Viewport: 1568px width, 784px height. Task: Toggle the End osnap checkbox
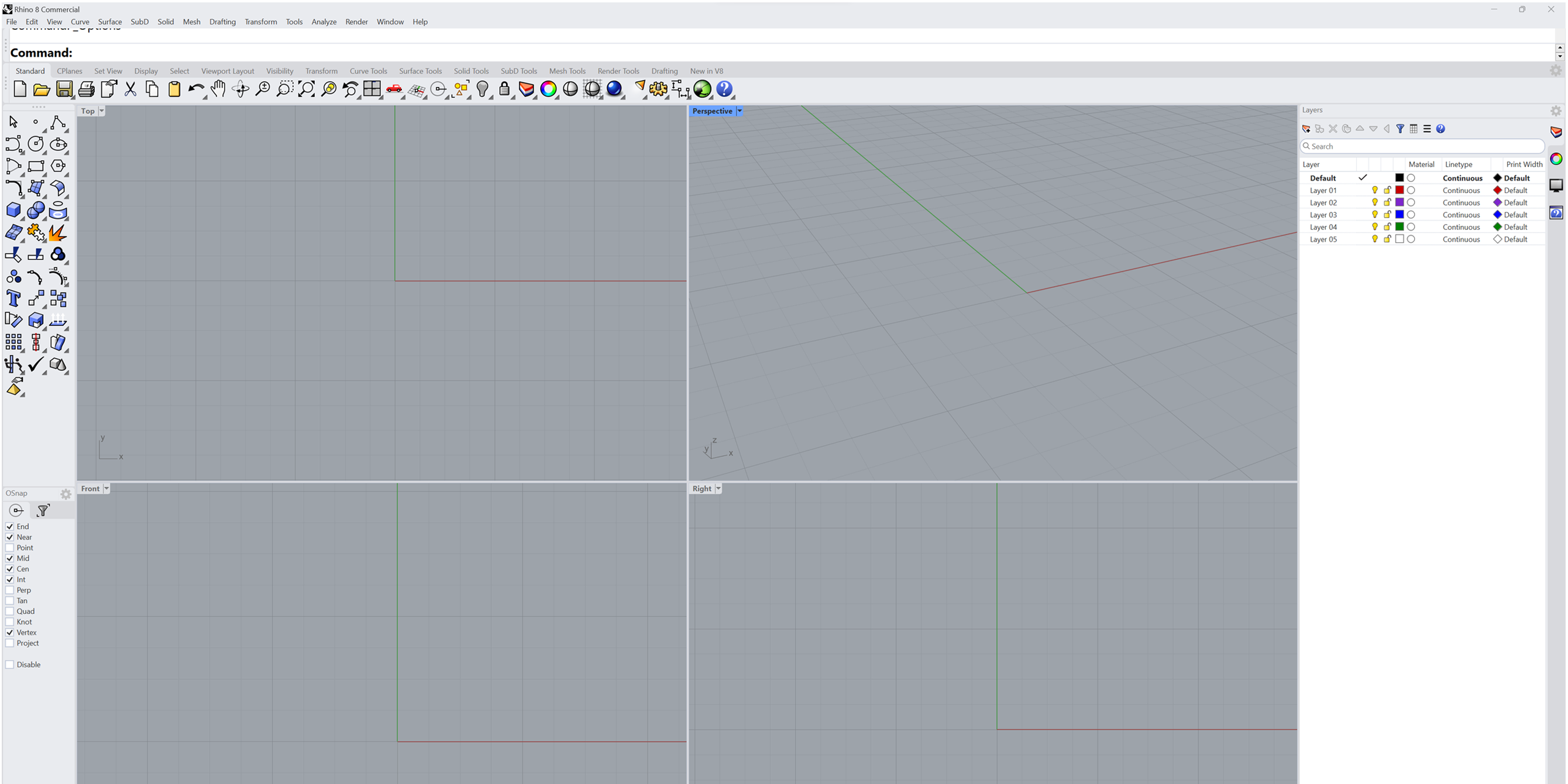tap(10, 527)
